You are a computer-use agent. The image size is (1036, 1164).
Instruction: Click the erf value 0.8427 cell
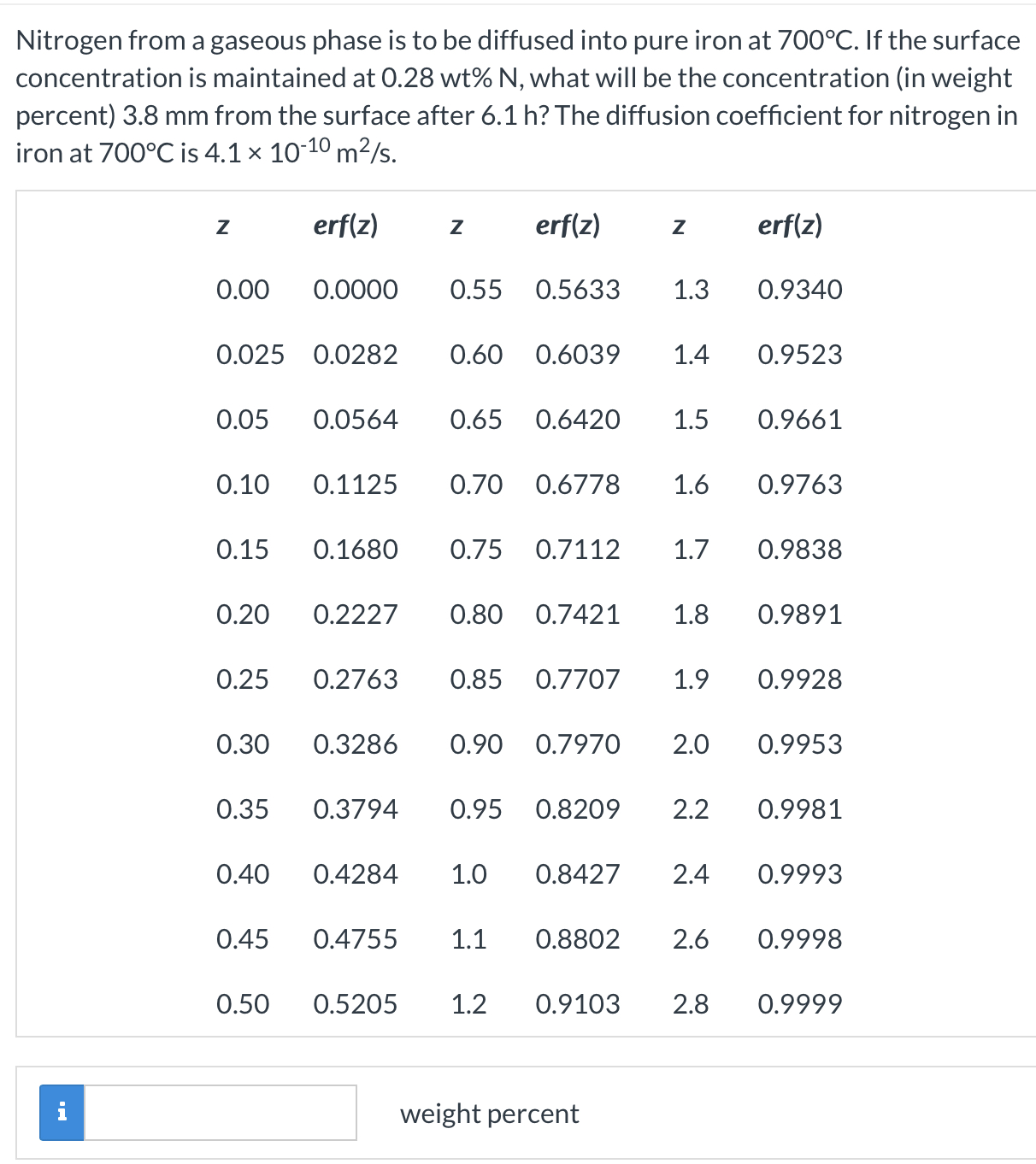[x=578, y=874]
